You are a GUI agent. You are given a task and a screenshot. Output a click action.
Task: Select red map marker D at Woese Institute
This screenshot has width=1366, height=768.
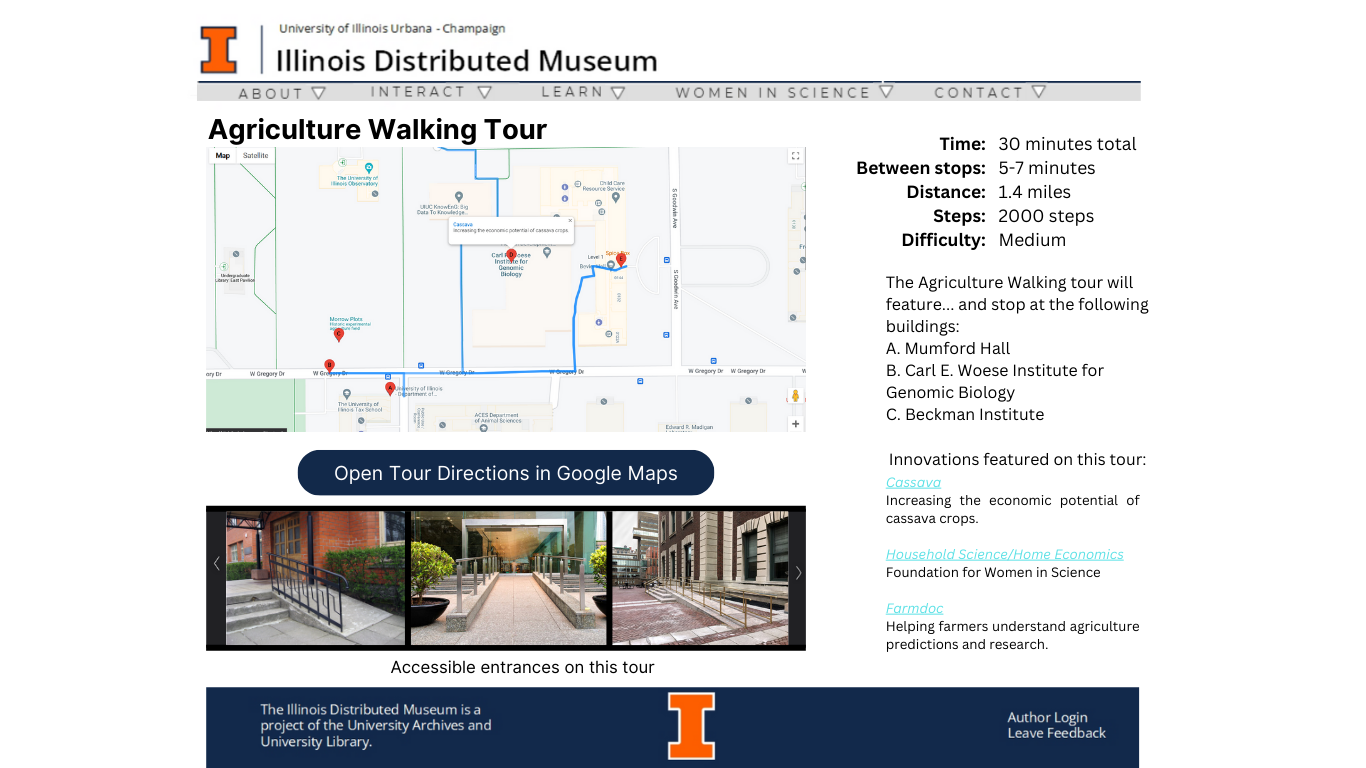pos(511,255)
